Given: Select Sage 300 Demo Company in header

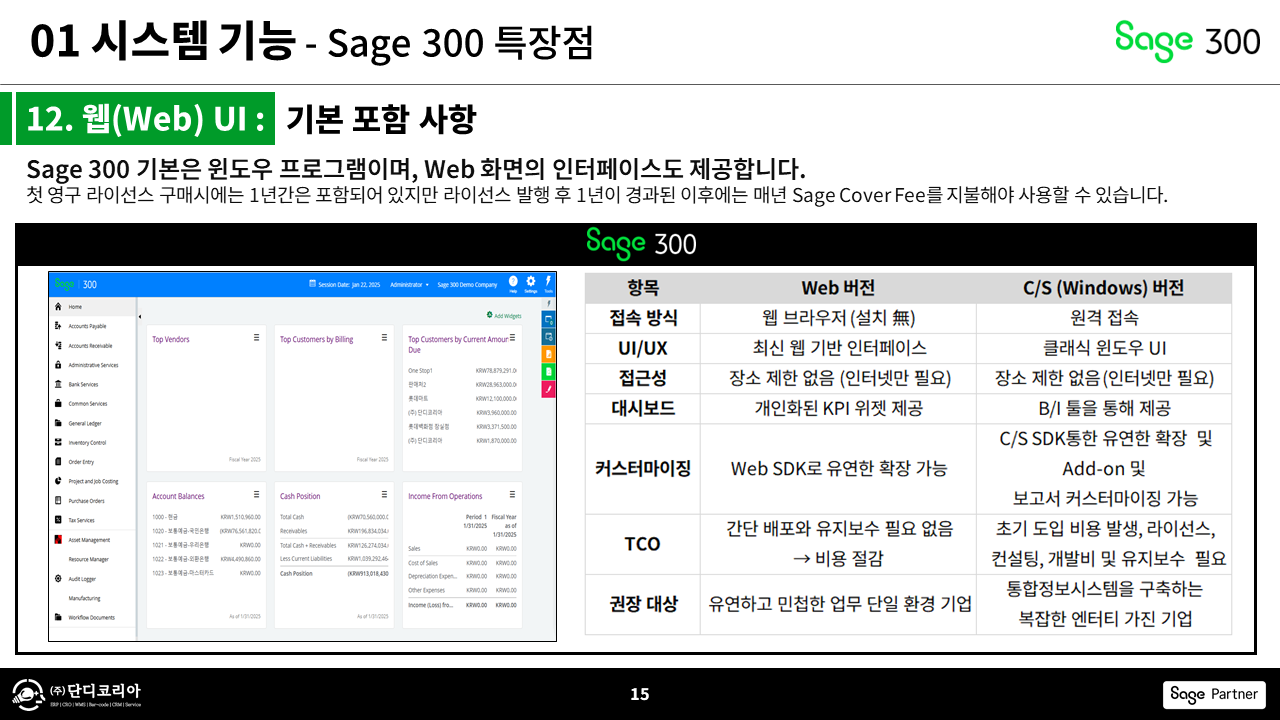Looking at the screenshot, I should click(467, 284).
